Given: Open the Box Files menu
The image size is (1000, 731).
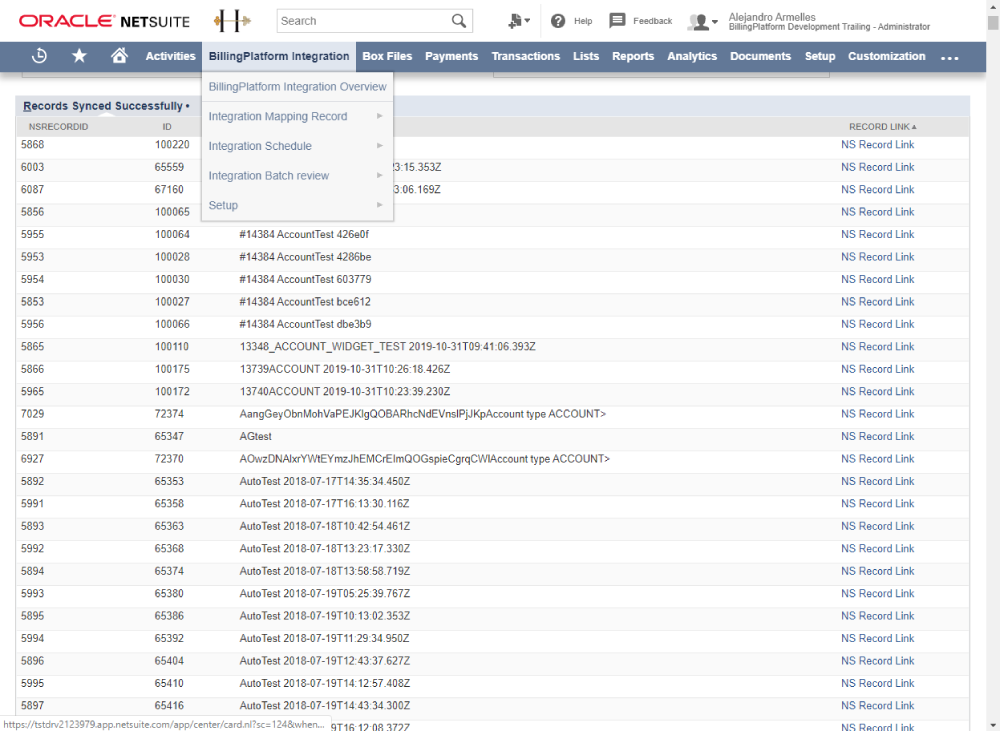Looking at the screenshot, I should [x=387, y=56].
